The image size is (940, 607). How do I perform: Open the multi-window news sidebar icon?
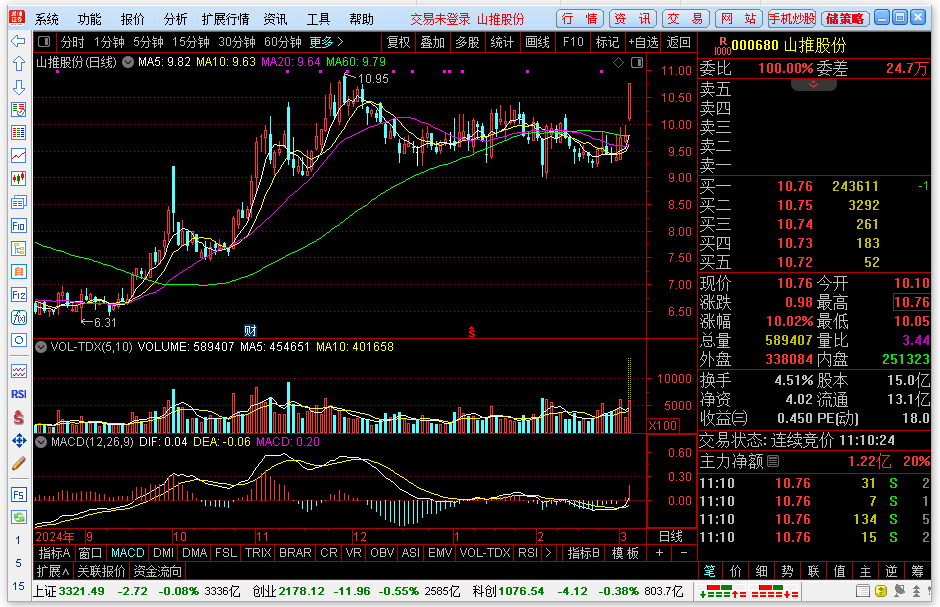coord(19,202)
